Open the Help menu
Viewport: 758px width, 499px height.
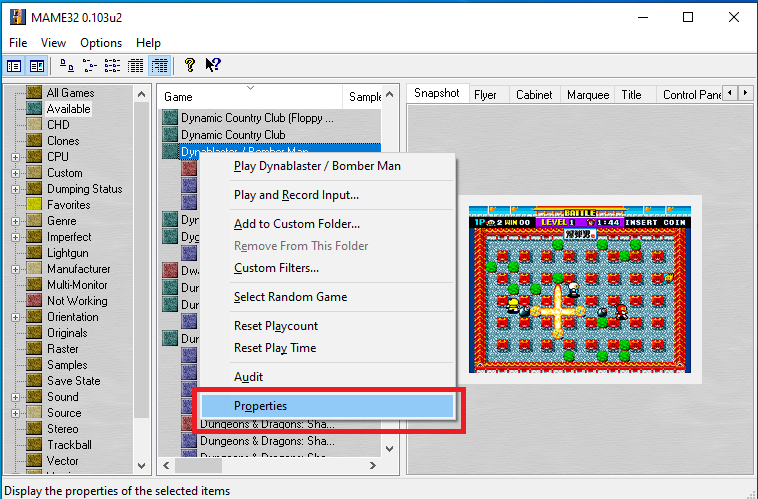point(148,43)
